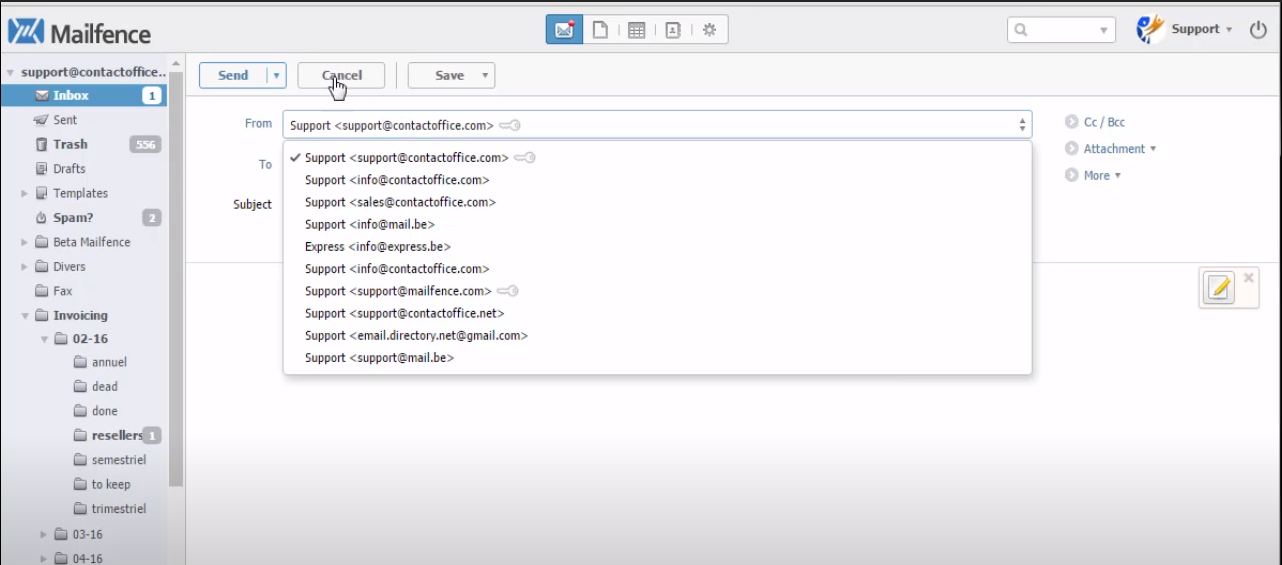Viewport: 1282px width, 565px height.
Task: Click the power logout icon
Action: pyautogui.click(x=1258, y=30)
